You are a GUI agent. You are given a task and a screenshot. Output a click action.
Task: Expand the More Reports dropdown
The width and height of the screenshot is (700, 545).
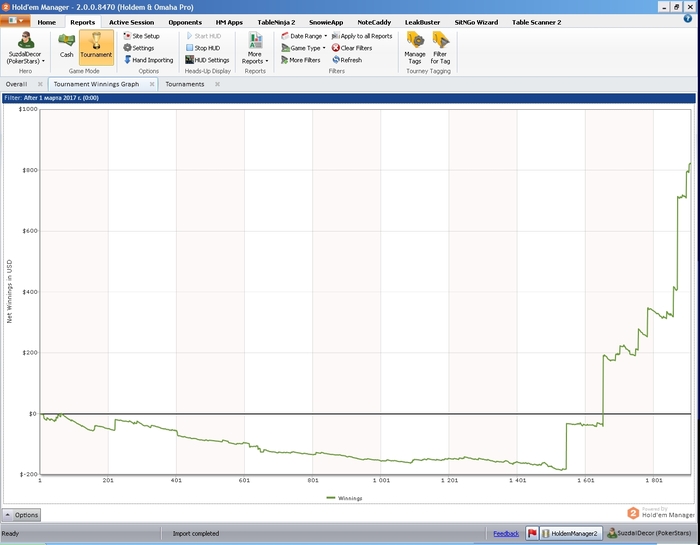pos(255,57)
